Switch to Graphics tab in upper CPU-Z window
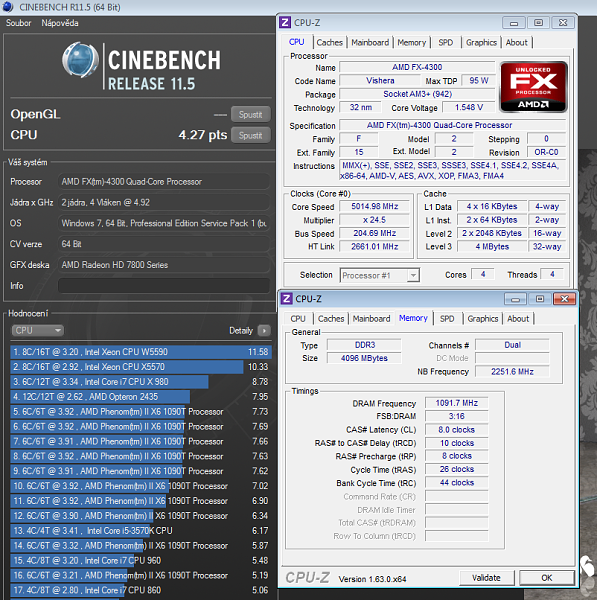597x600 pixels. pos(481,42)
